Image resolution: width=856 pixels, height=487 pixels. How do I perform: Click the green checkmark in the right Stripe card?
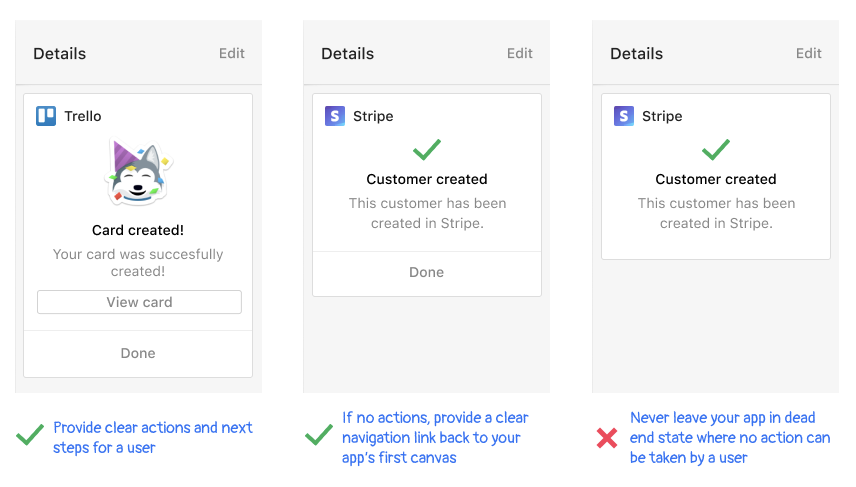coord(716,150)
